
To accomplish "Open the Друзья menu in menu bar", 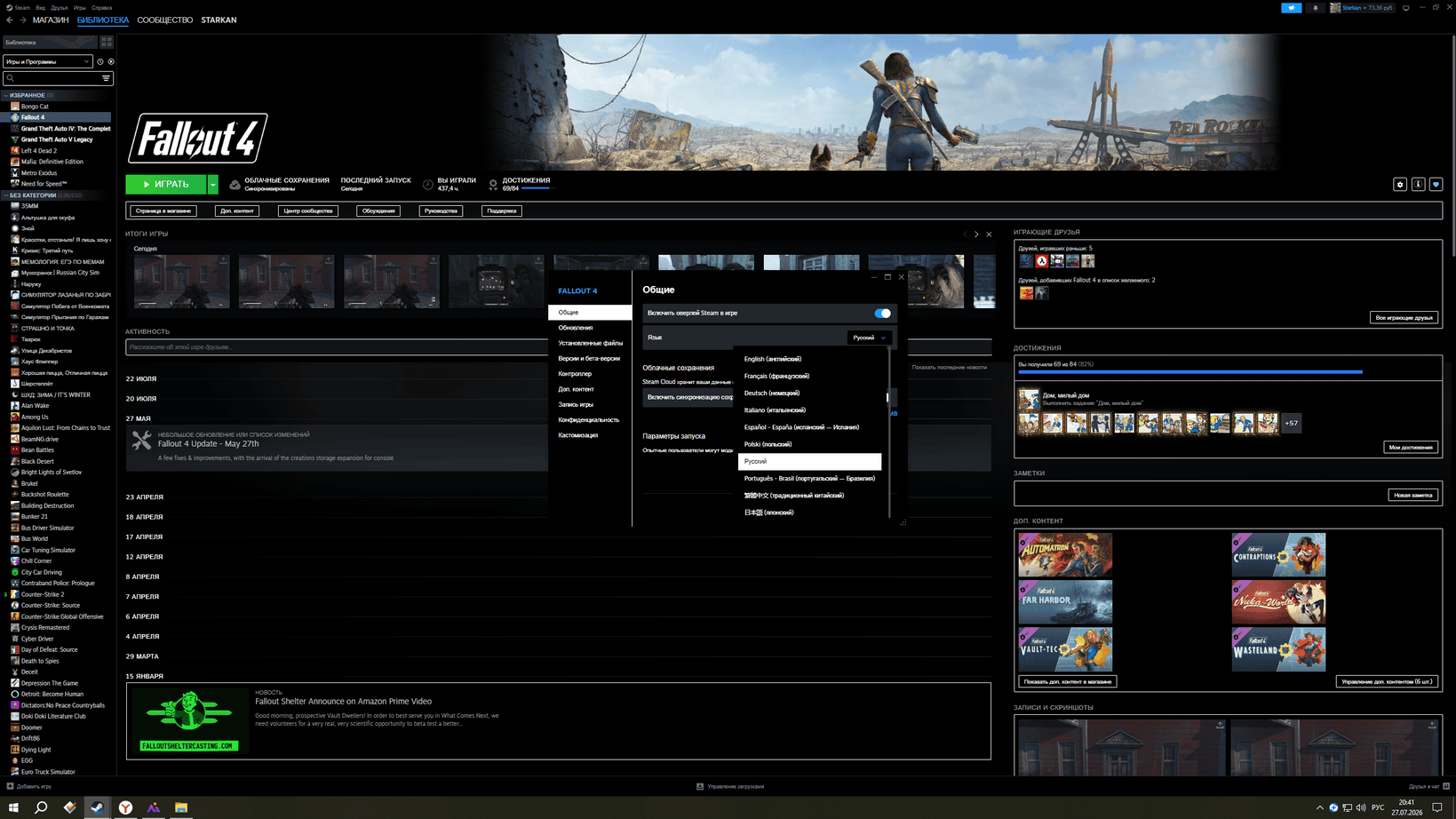I will click(x=60, y=7).
